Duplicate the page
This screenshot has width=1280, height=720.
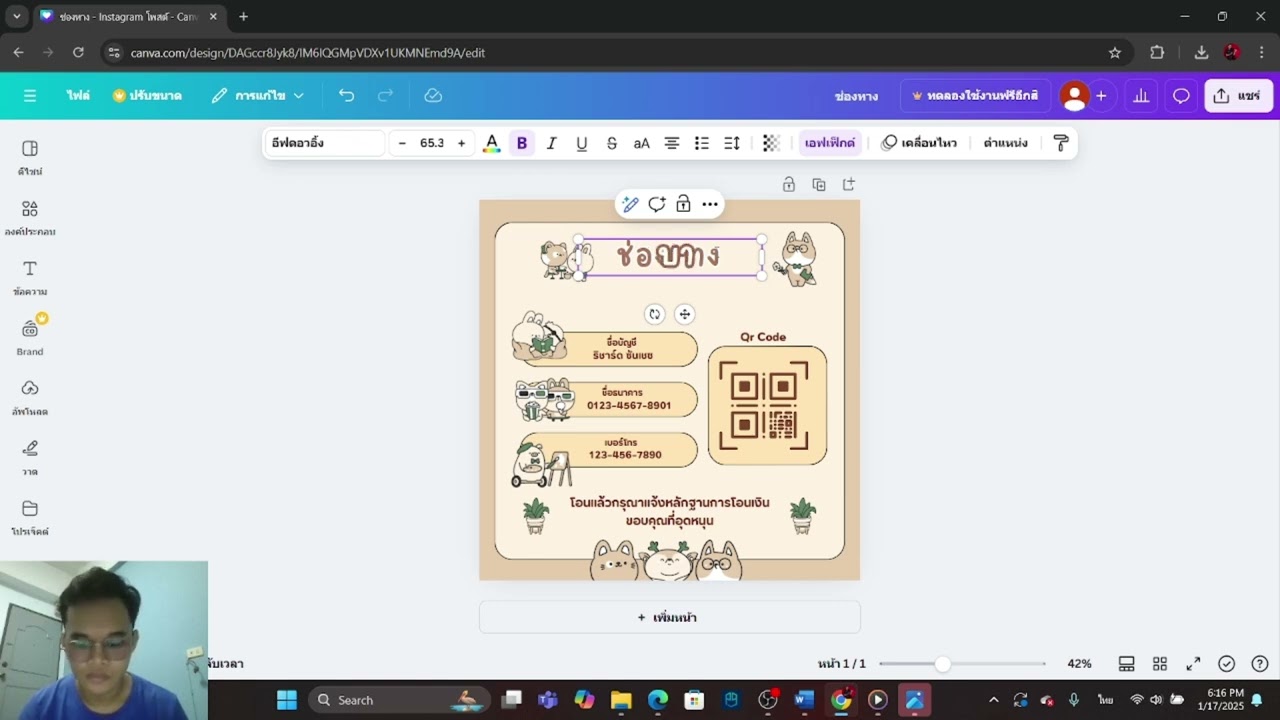pos(819,184)
